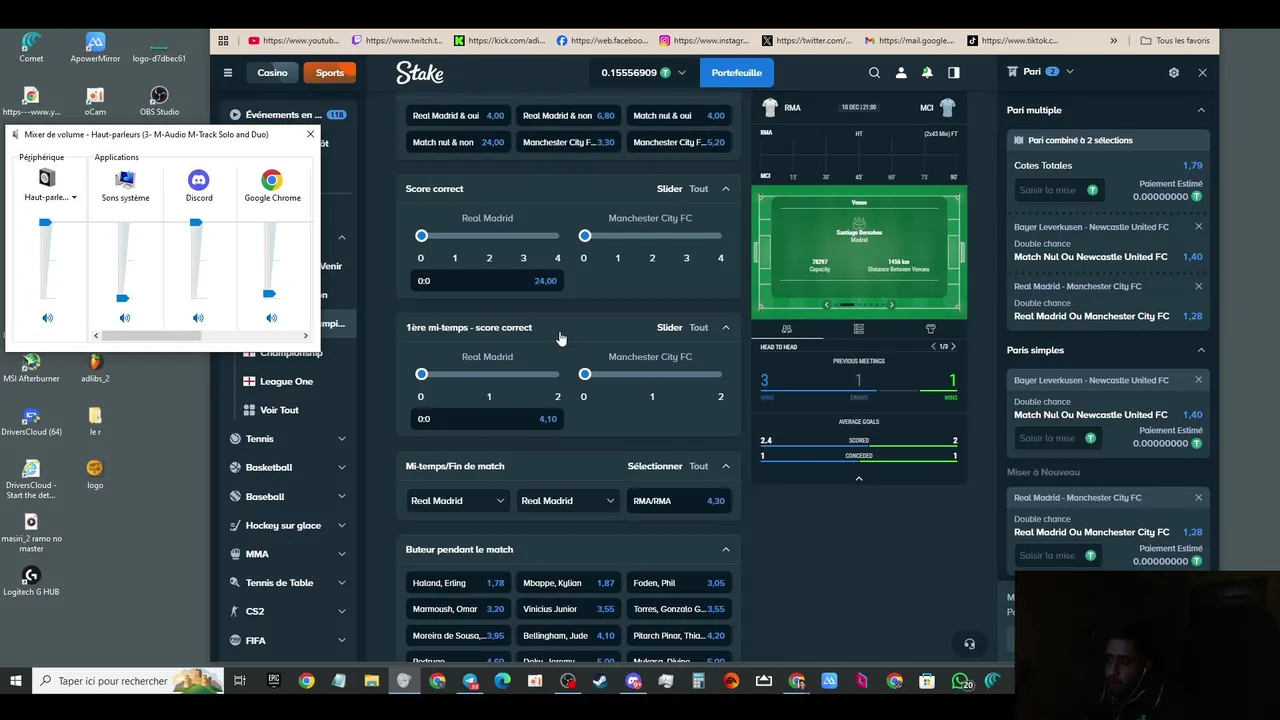Close the Pari bet slip panel
Image resolution: width=1280 pixels, height=720 pixels.
pos(1202,72)
